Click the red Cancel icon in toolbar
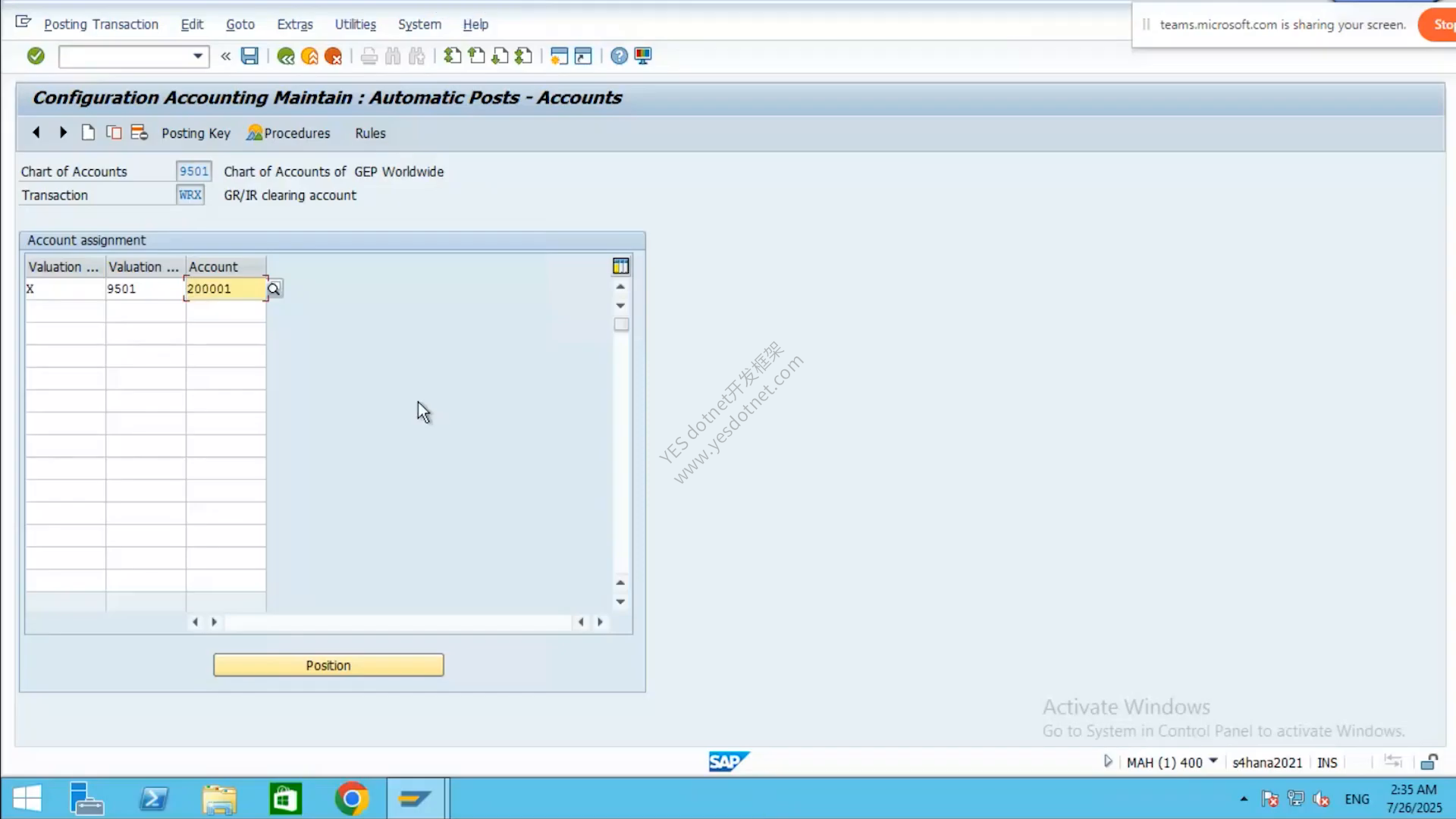The image size is (1456, 819). (x=333, y=56)
